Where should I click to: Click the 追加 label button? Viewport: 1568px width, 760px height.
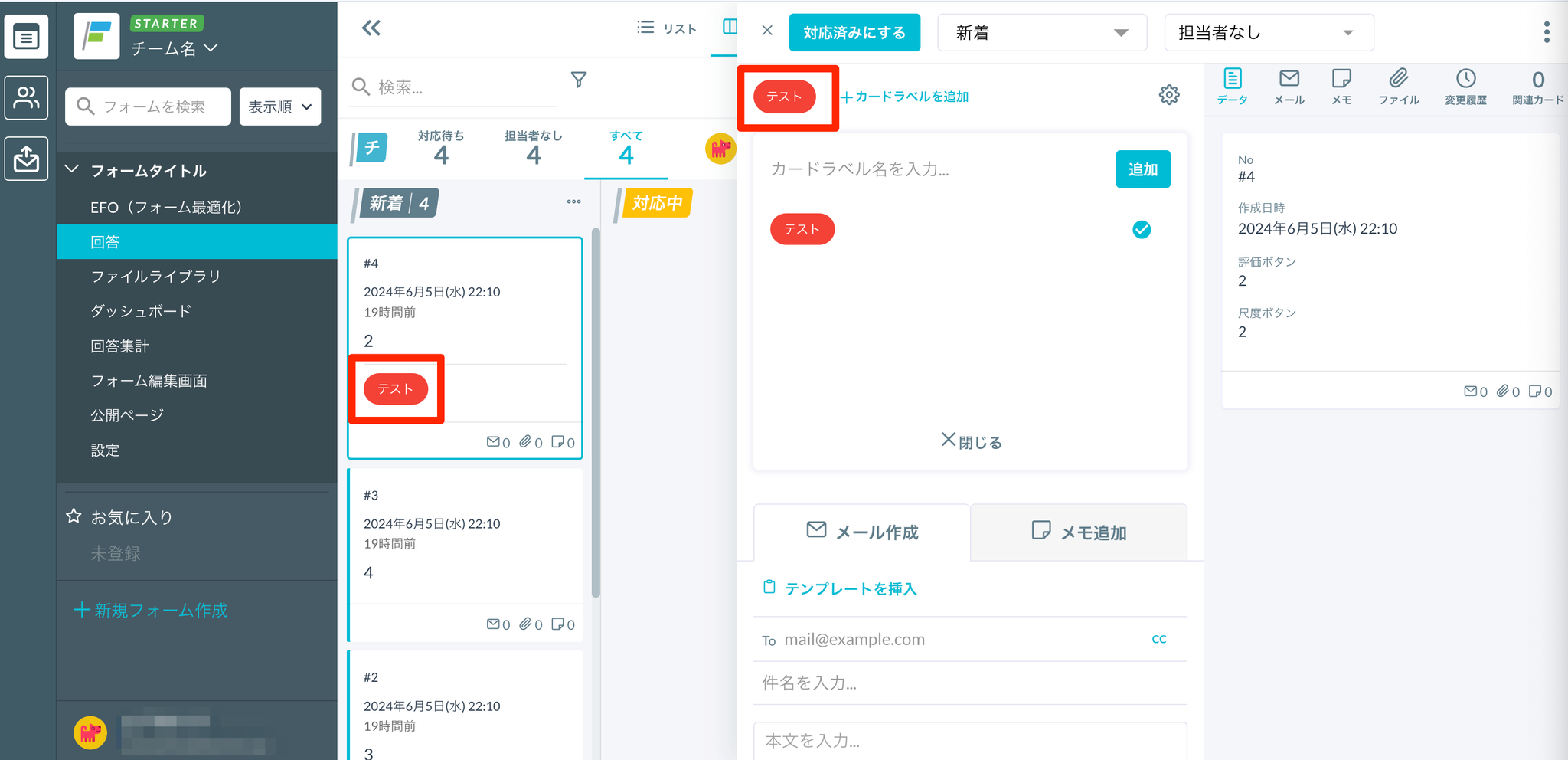(x=1143, y=169)
